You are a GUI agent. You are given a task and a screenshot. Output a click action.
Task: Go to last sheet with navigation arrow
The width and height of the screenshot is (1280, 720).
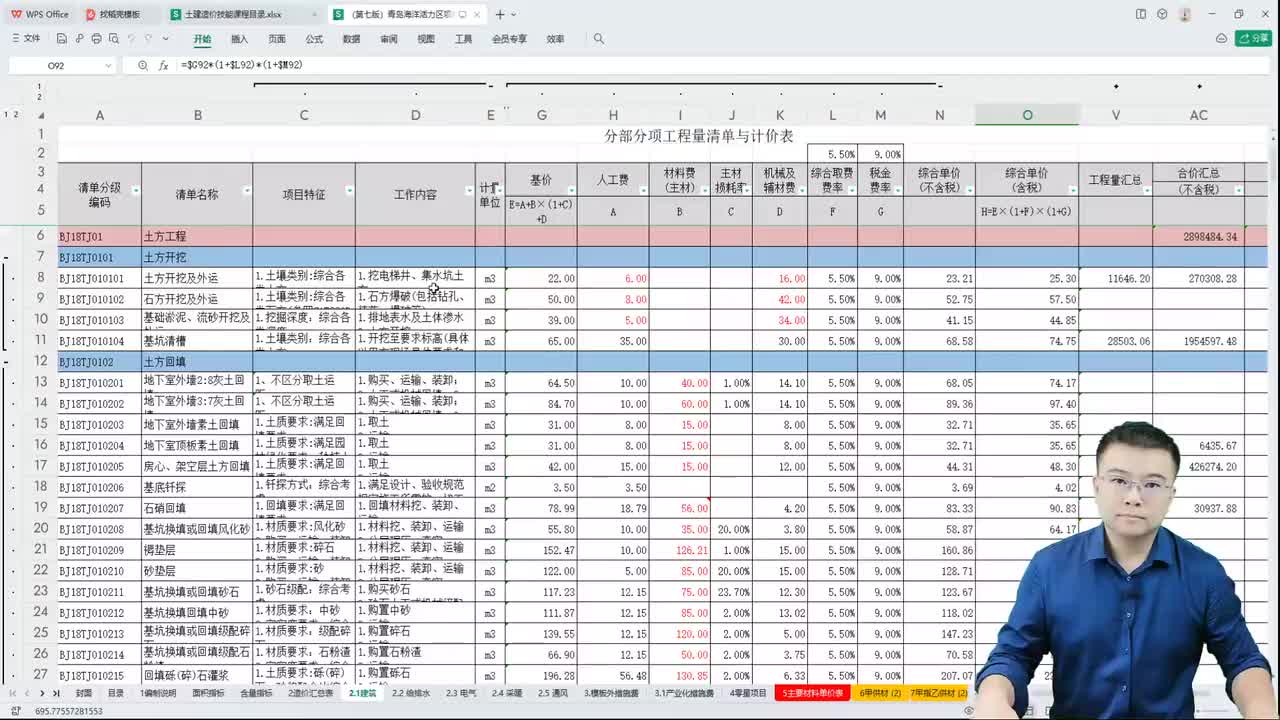click(57, 693)
